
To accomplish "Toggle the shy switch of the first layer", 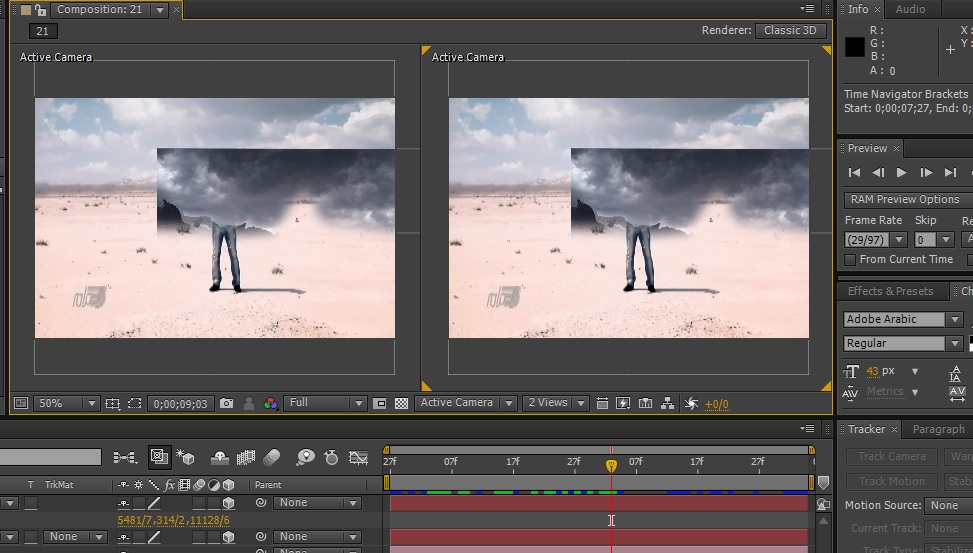I will click(x=123, y=503).
